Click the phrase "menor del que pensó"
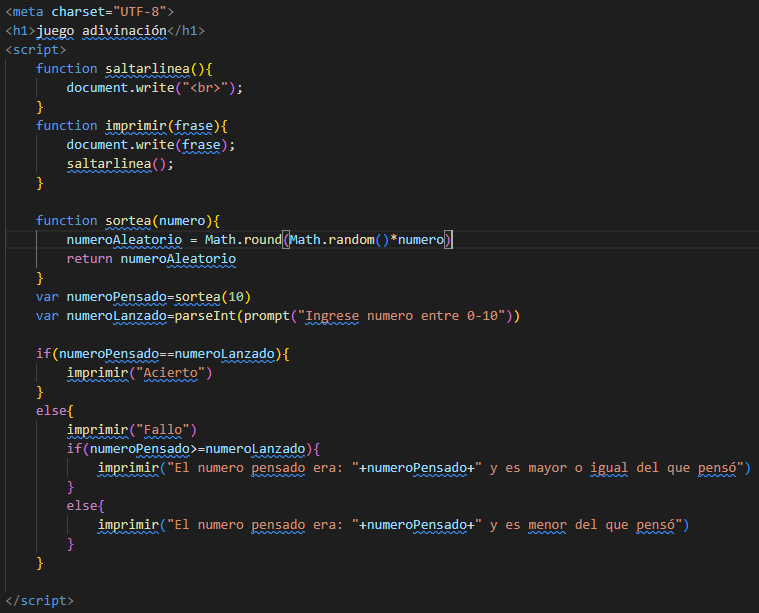759x613 pixels. click(x=601, y=525)
